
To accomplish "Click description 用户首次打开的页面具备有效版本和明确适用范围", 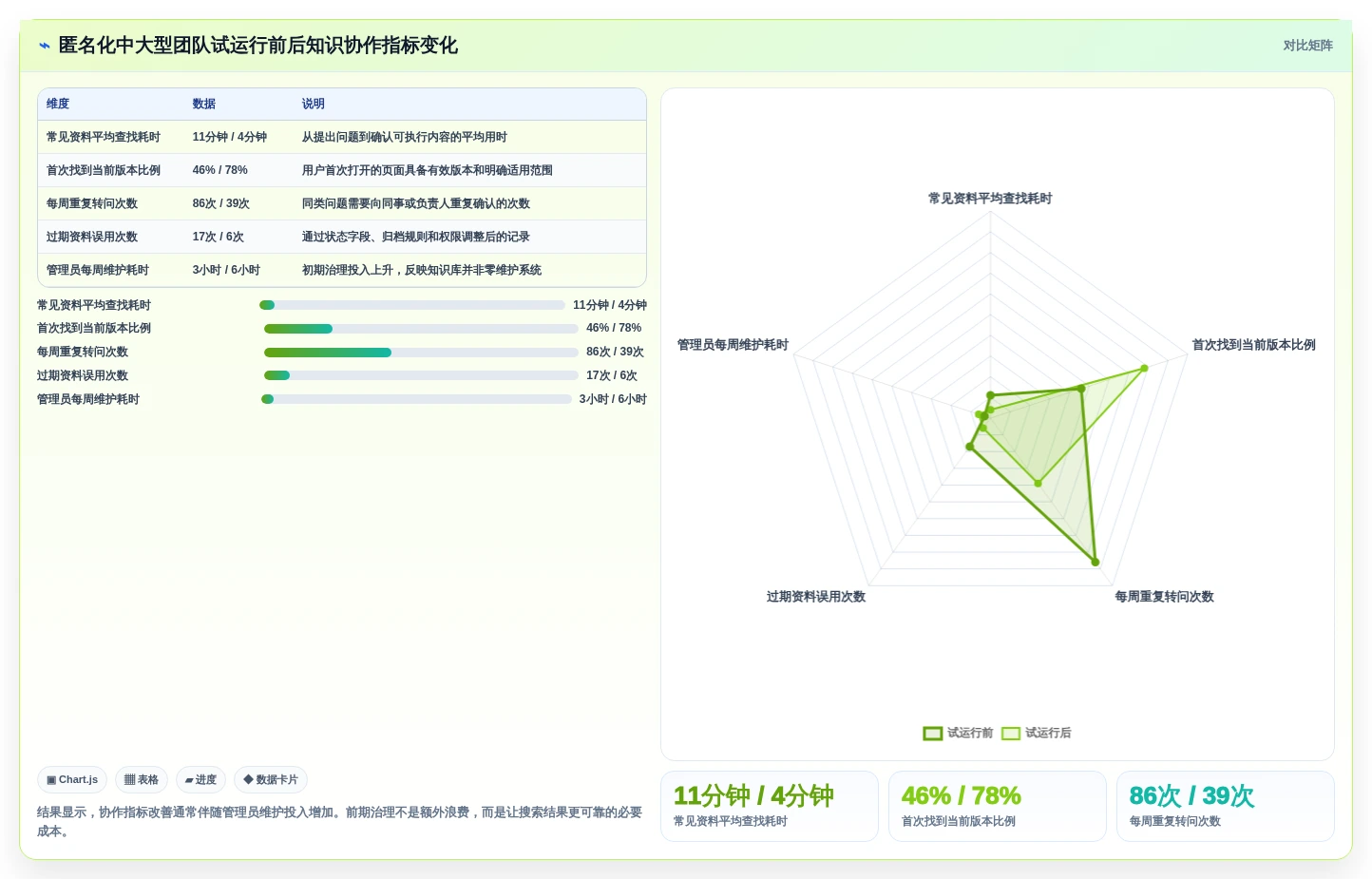I will click(428, 170).
